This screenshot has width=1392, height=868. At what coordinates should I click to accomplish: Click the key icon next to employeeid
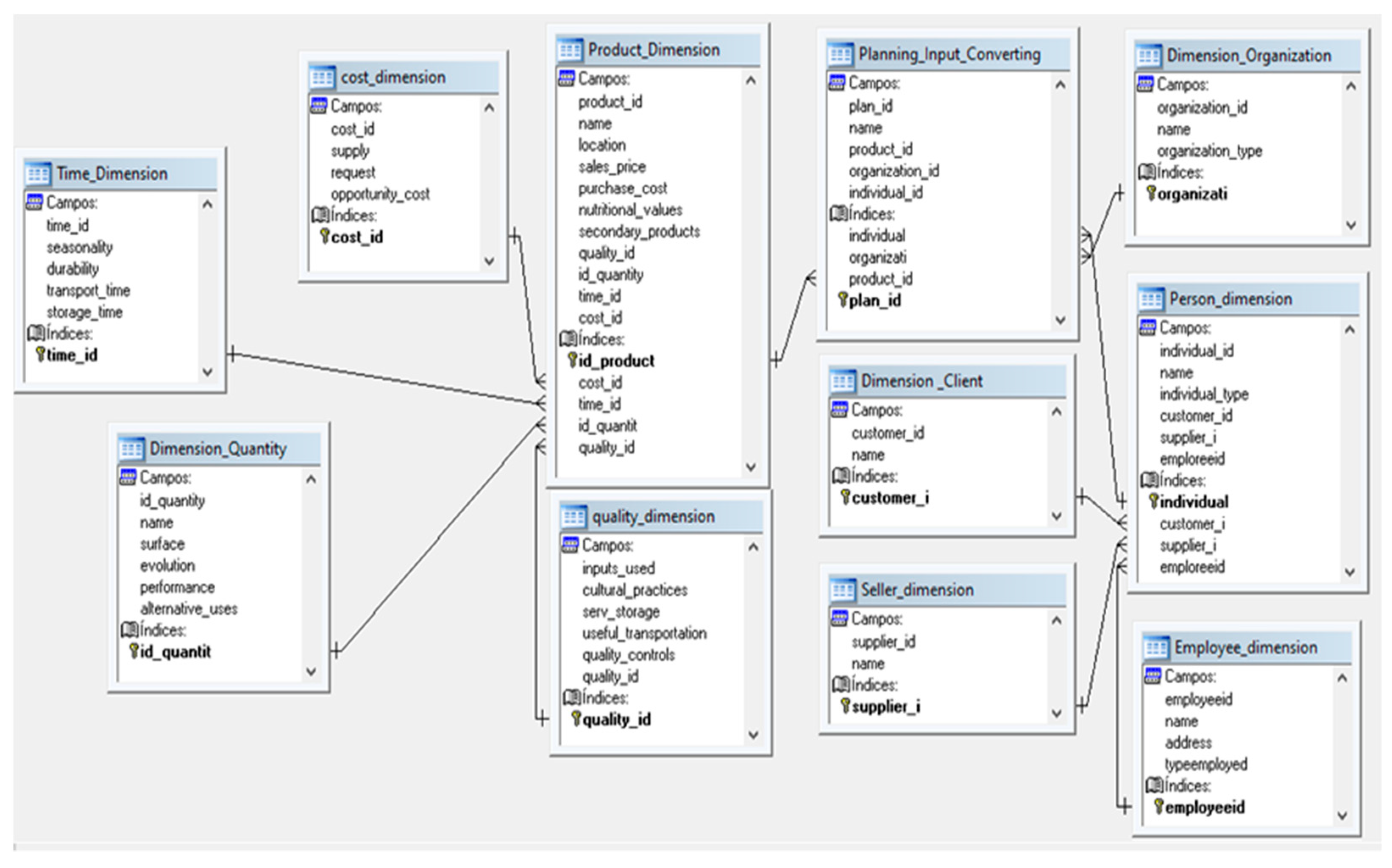tap(1158, 807)
